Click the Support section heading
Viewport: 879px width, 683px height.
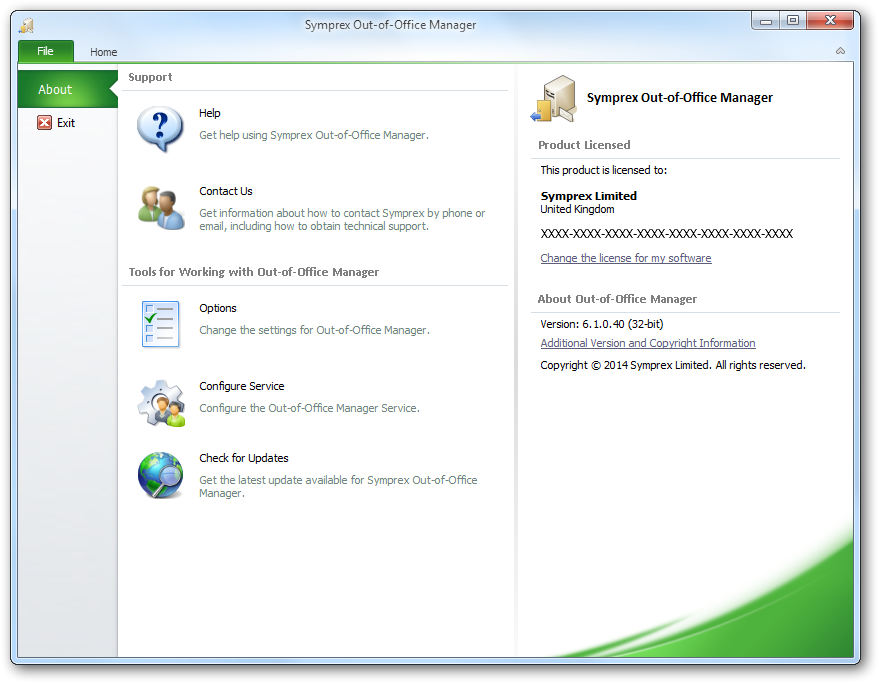pyautogui.click(x=150, y=77)
